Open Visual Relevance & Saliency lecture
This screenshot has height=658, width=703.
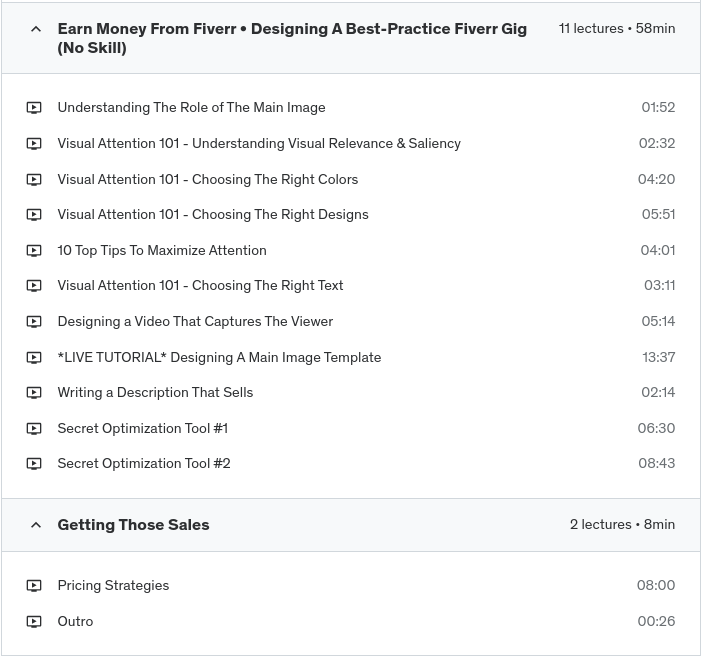click(x=259, y=144)
